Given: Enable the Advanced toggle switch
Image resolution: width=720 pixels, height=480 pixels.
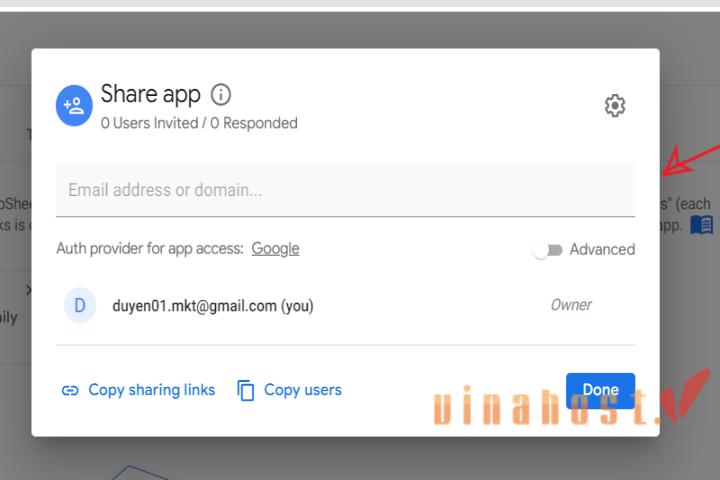Looking at the screenshot, I should pos(548,250).
